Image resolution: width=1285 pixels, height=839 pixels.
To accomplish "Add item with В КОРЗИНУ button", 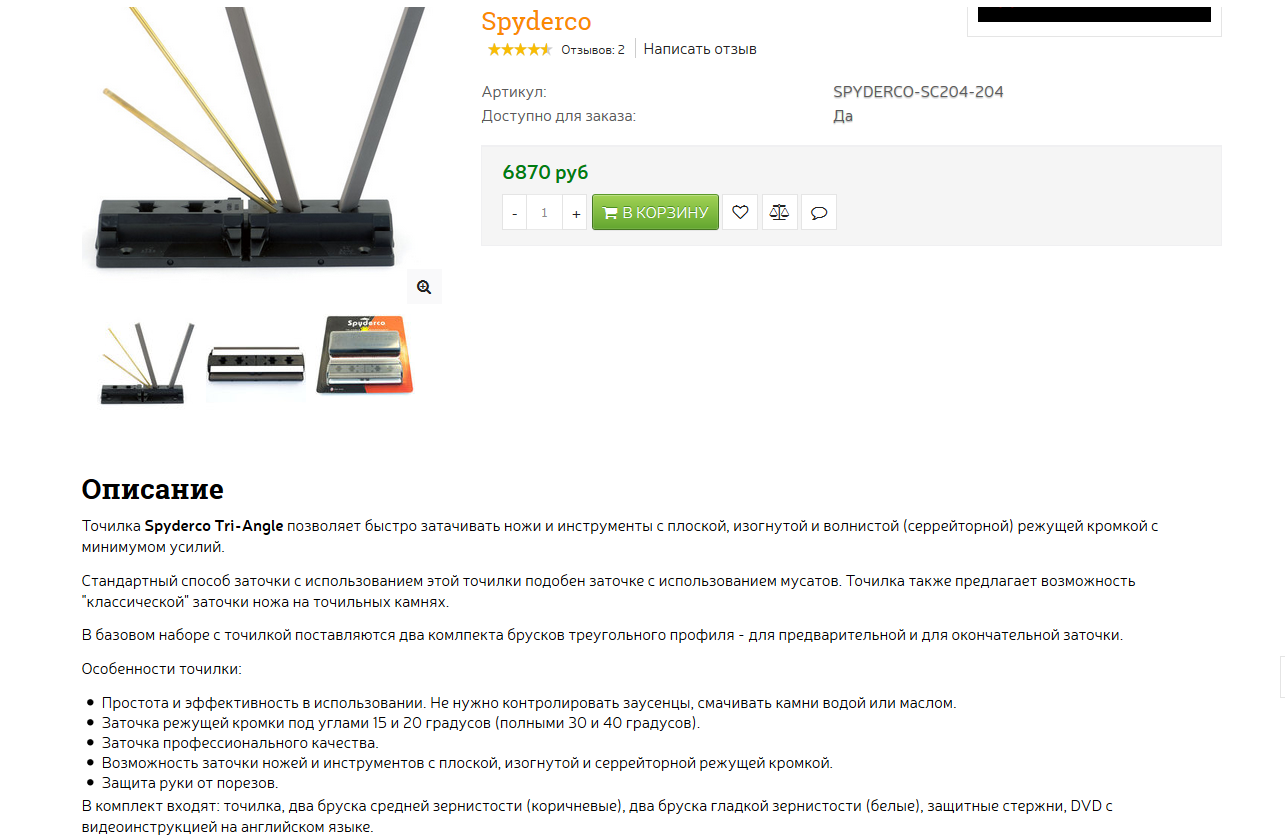I will [x=655, y=212].
